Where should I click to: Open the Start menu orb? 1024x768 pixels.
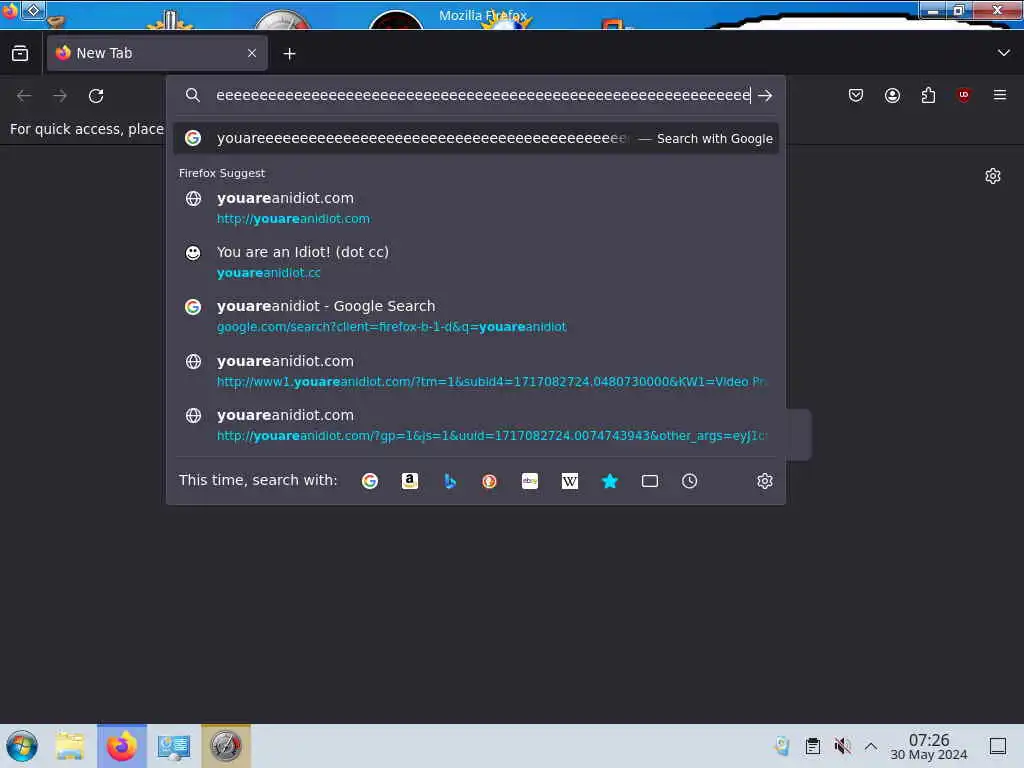pyautogui.click(x=22, y=746)
